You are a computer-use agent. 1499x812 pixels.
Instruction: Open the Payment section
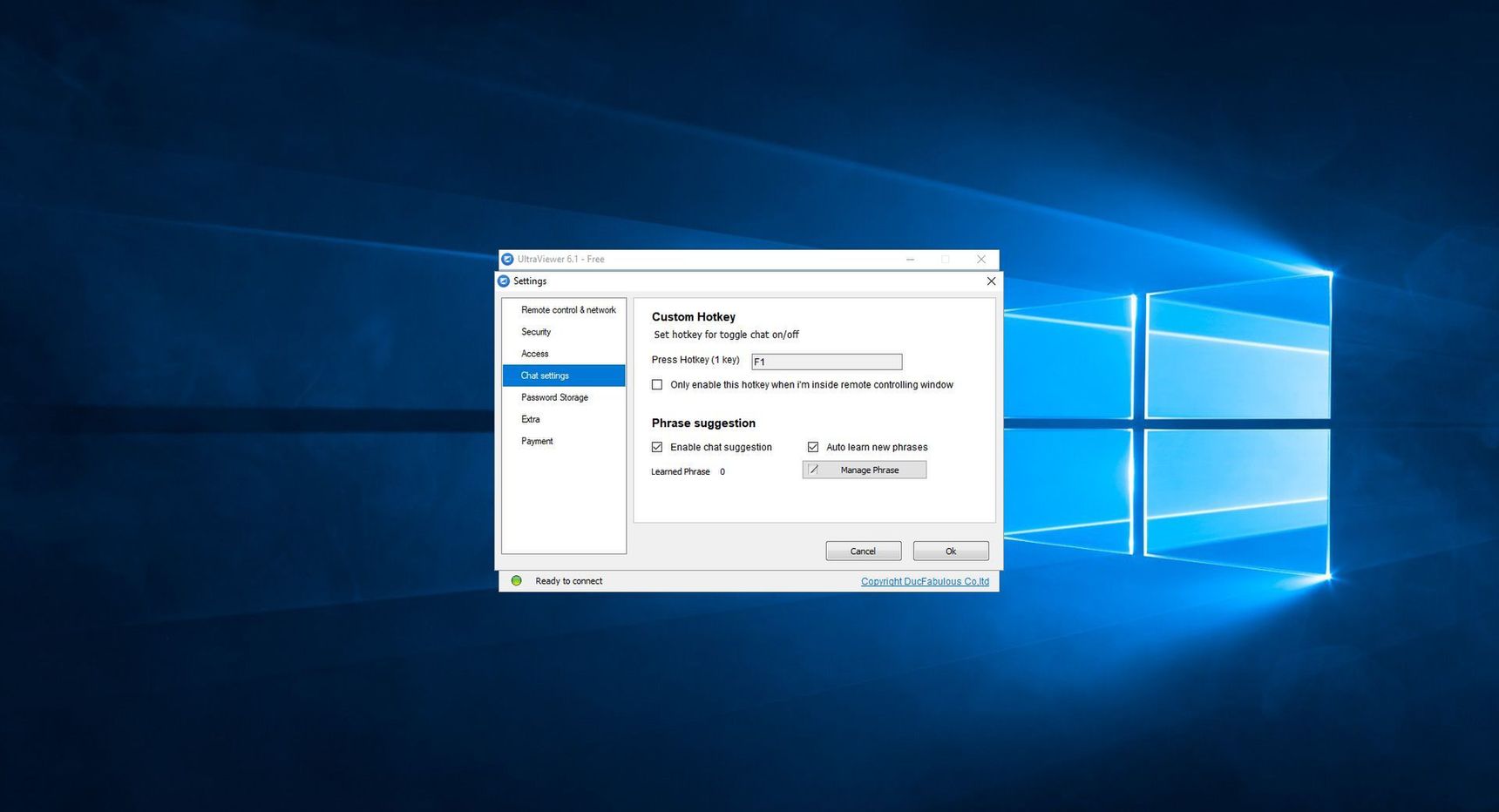tap(564, 441)
